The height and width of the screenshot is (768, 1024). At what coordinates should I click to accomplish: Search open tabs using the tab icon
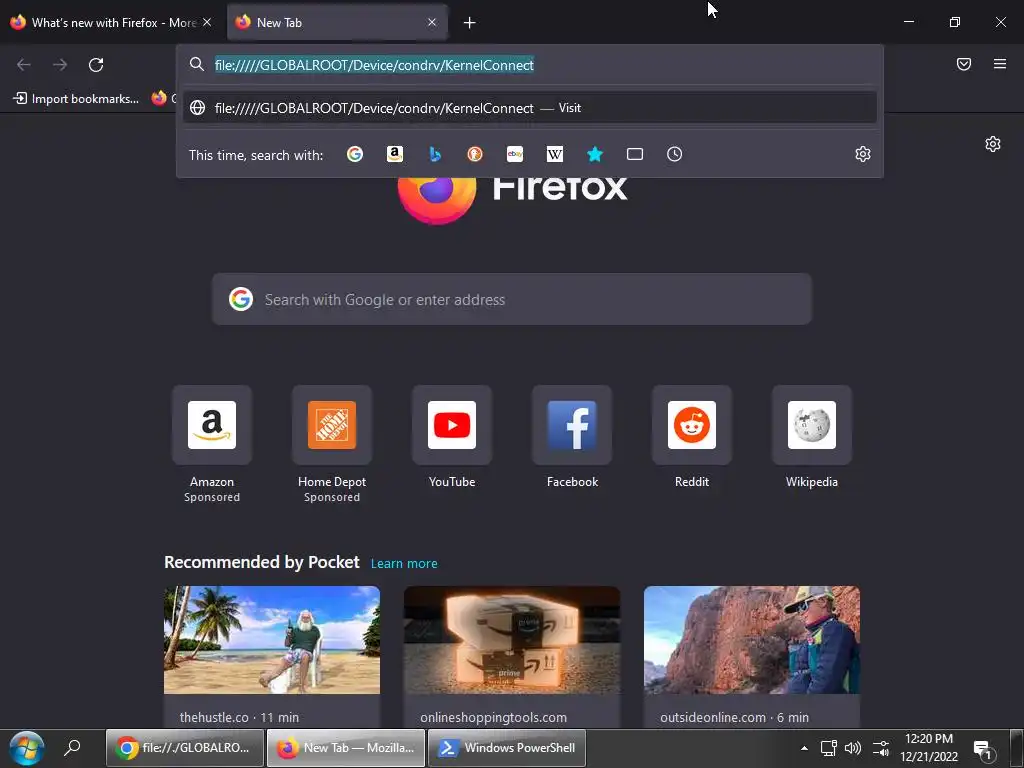(x=635, y=154)
